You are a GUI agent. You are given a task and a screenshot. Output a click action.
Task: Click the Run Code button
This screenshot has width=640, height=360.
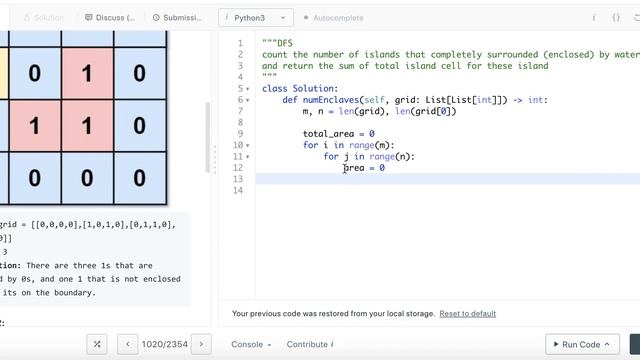pos(582,344)
